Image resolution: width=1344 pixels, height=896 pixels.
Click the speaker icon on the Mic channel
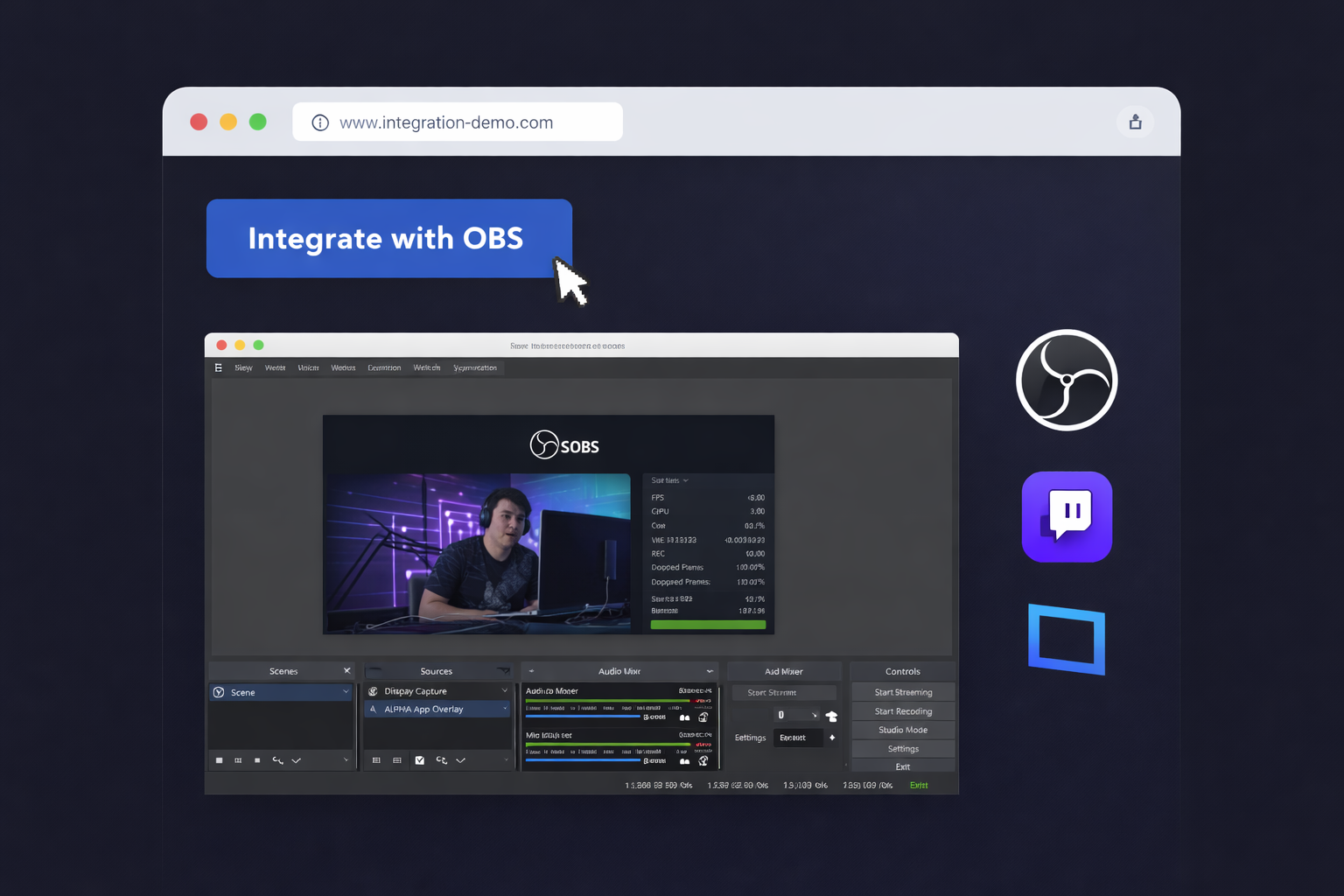(x=685, y=760)
